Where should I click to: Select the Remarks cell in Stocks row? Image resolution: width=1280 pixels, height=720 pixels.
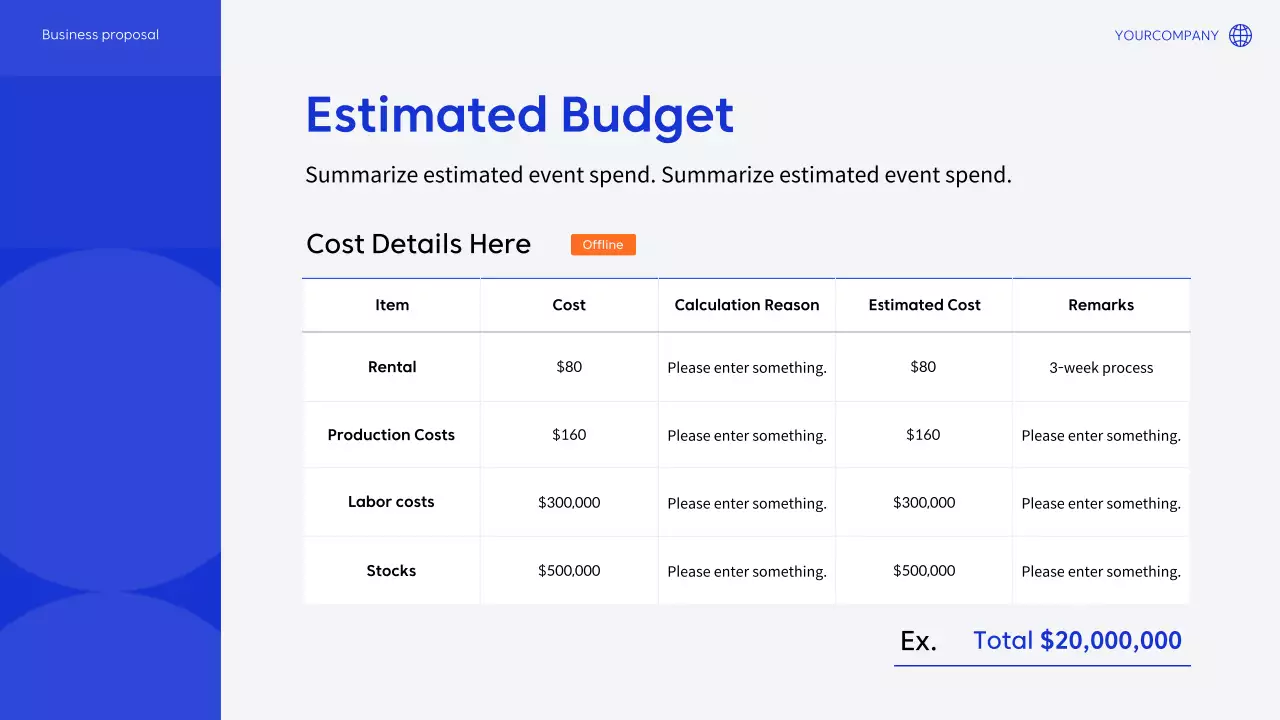(1101, 572)
